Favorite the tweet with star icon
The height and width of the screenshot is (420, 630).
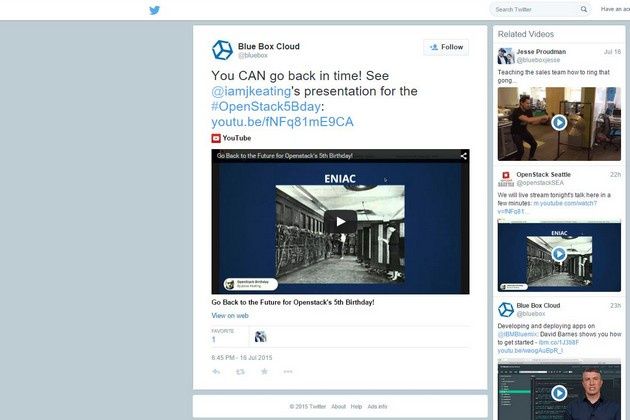tap(264, 371)
